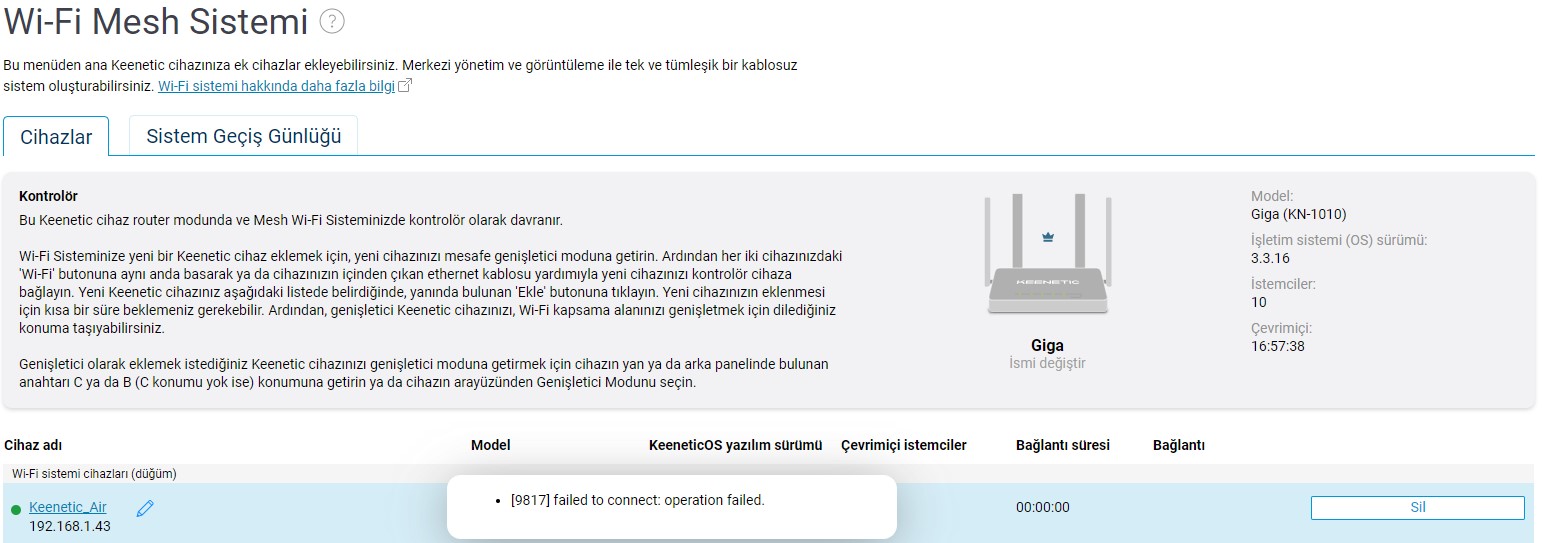Click the 'Wi-Fi Mesh Sistemi' page title
The image size is (1543, 543).
(156, 21)
